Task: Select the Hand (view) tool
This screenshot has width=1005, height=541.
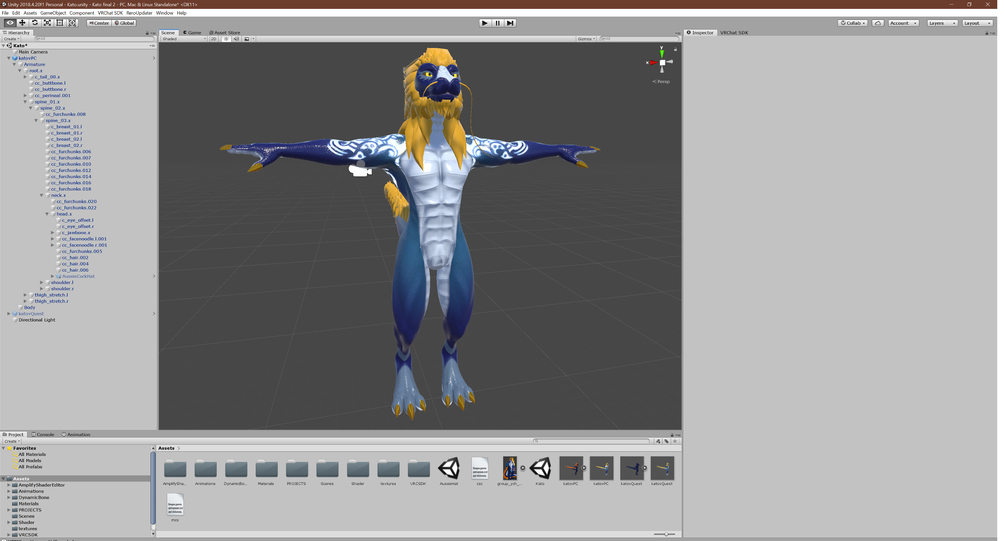Action: [x=10, y=22]
